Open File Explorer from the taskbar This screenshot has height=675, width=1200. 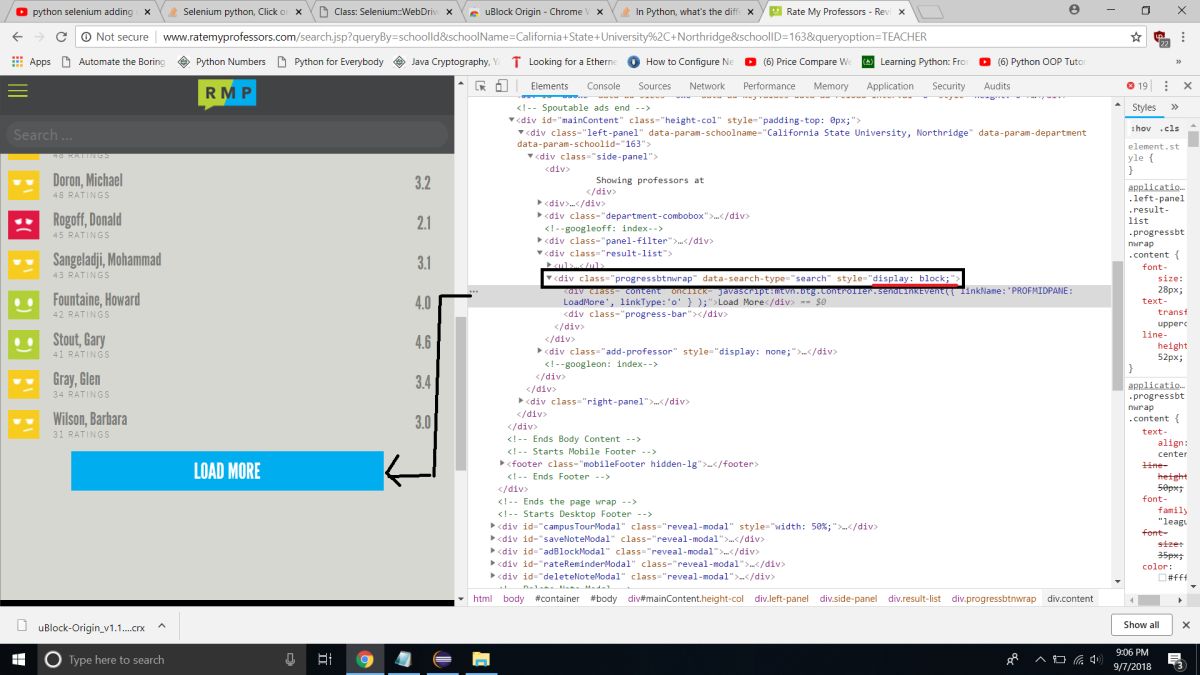(x=481, y=659)
